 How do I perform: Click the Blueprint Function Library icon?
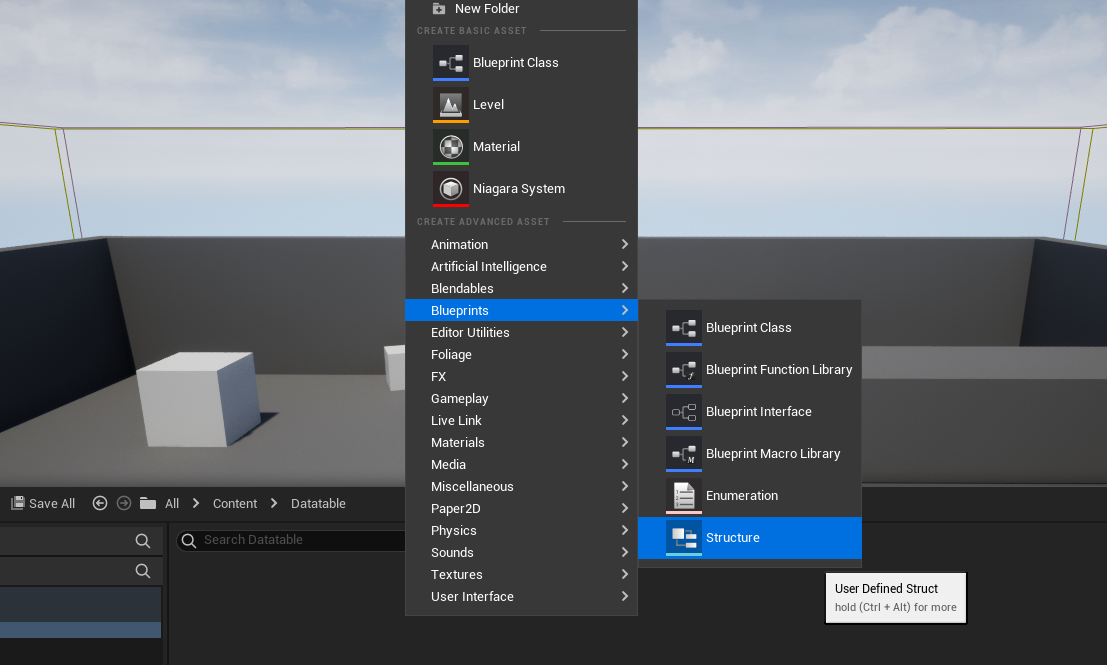click(684, 369)
